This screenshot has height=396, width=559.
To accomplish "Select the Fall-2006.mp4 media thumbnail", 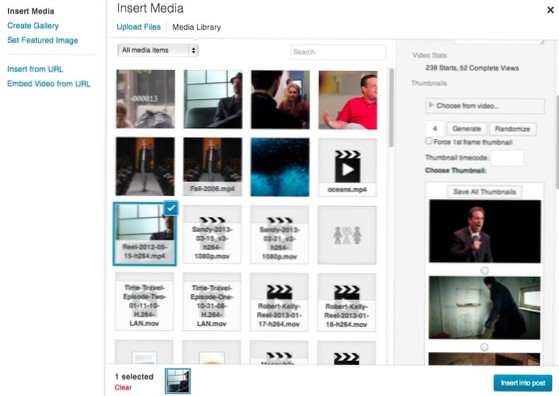I will 212,167.
